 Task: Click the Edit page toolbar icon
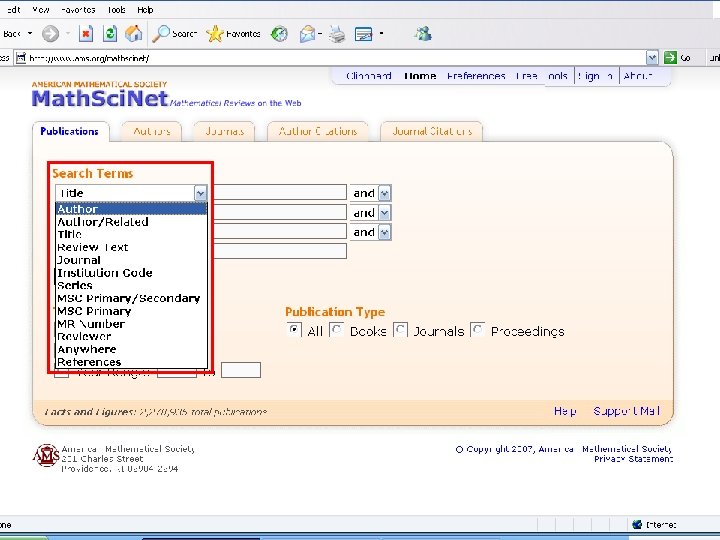point(364,34)
